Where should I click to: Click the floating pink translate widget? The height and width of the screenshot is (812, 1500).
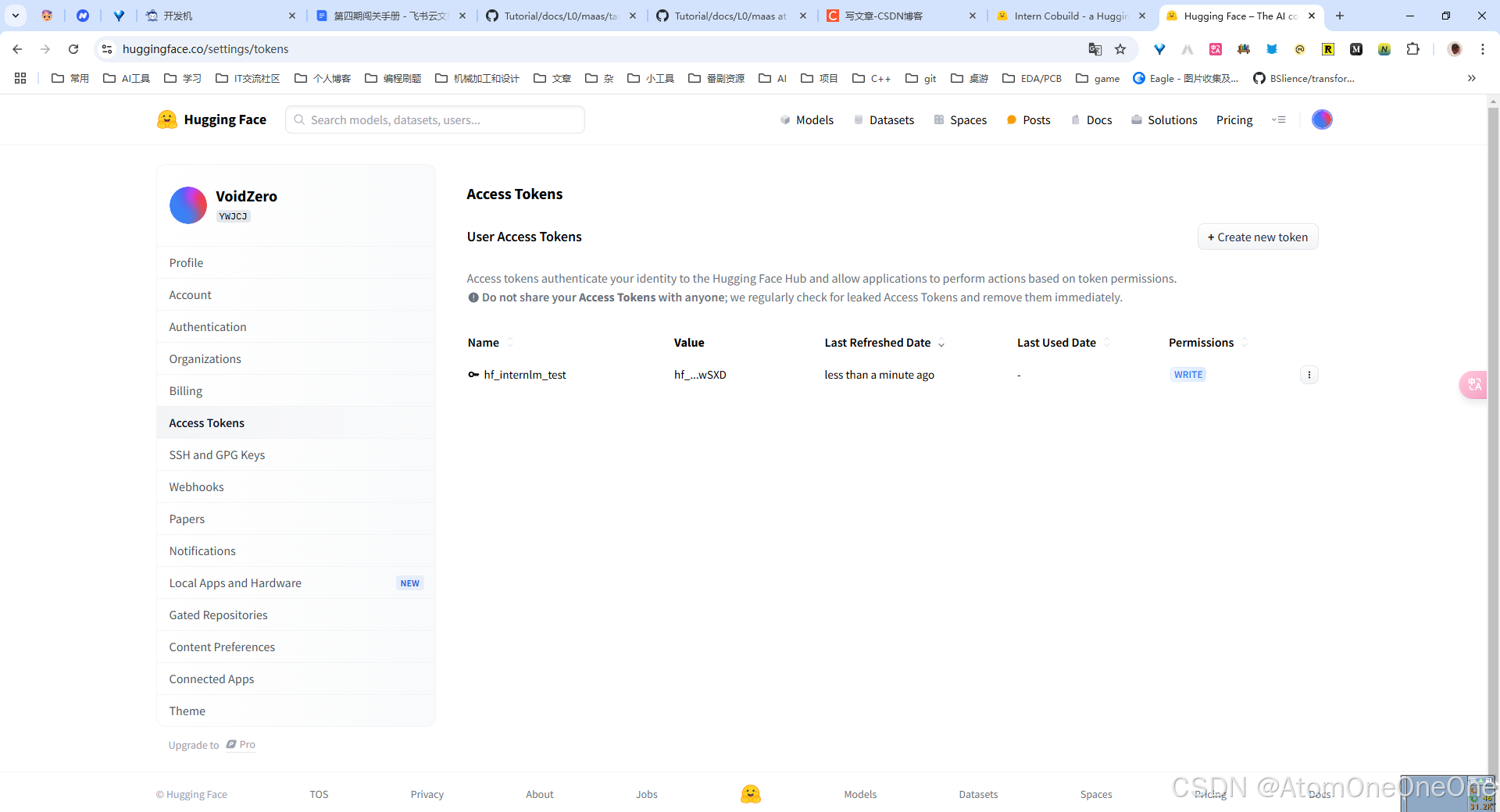tap(1473, 384)
